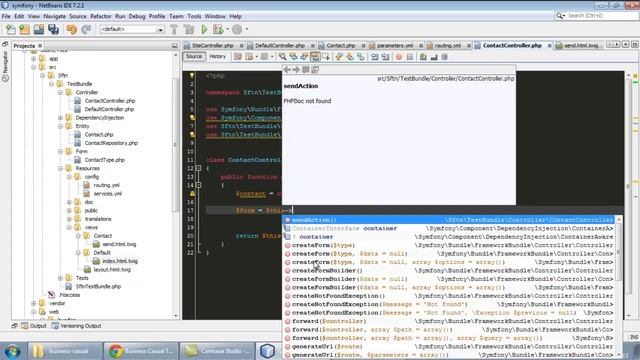
Task: Open the Debug Project dropdown arrow
Action: pos(228,29)
